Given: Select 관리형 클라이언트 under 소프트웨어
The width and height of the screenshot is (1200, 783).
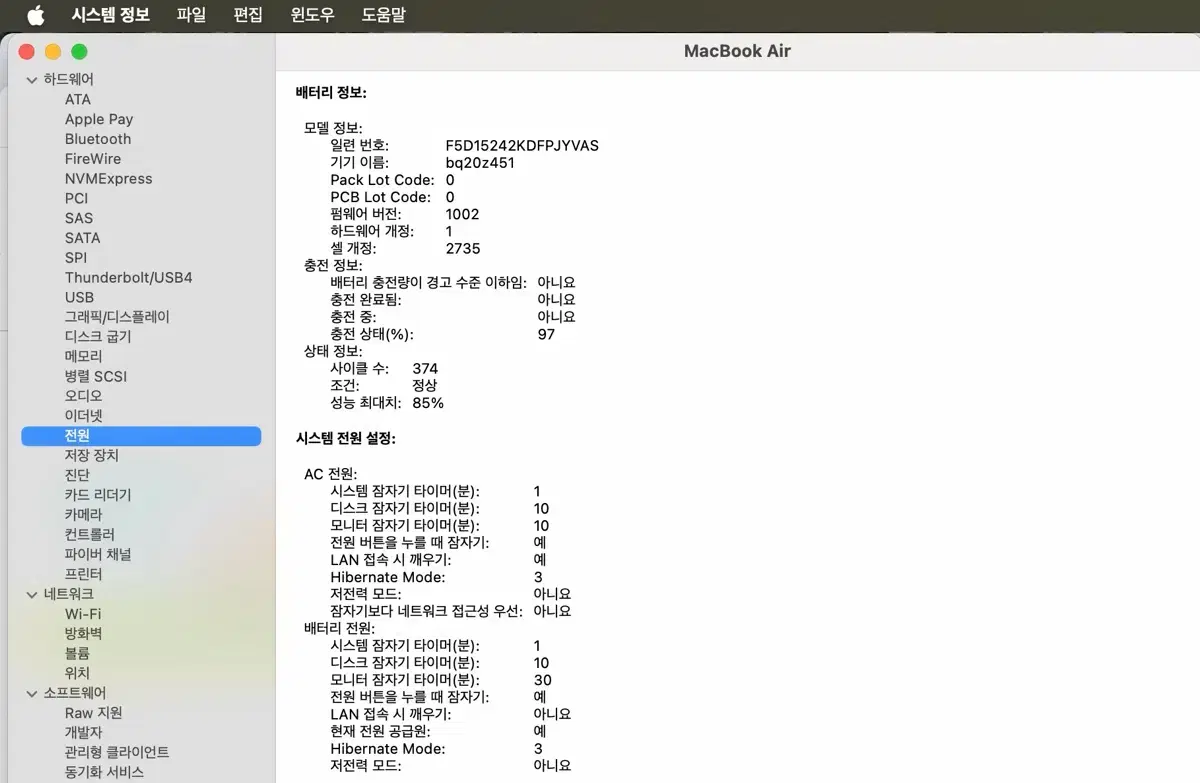Looking at the screenshot, I should coord(117,752).
